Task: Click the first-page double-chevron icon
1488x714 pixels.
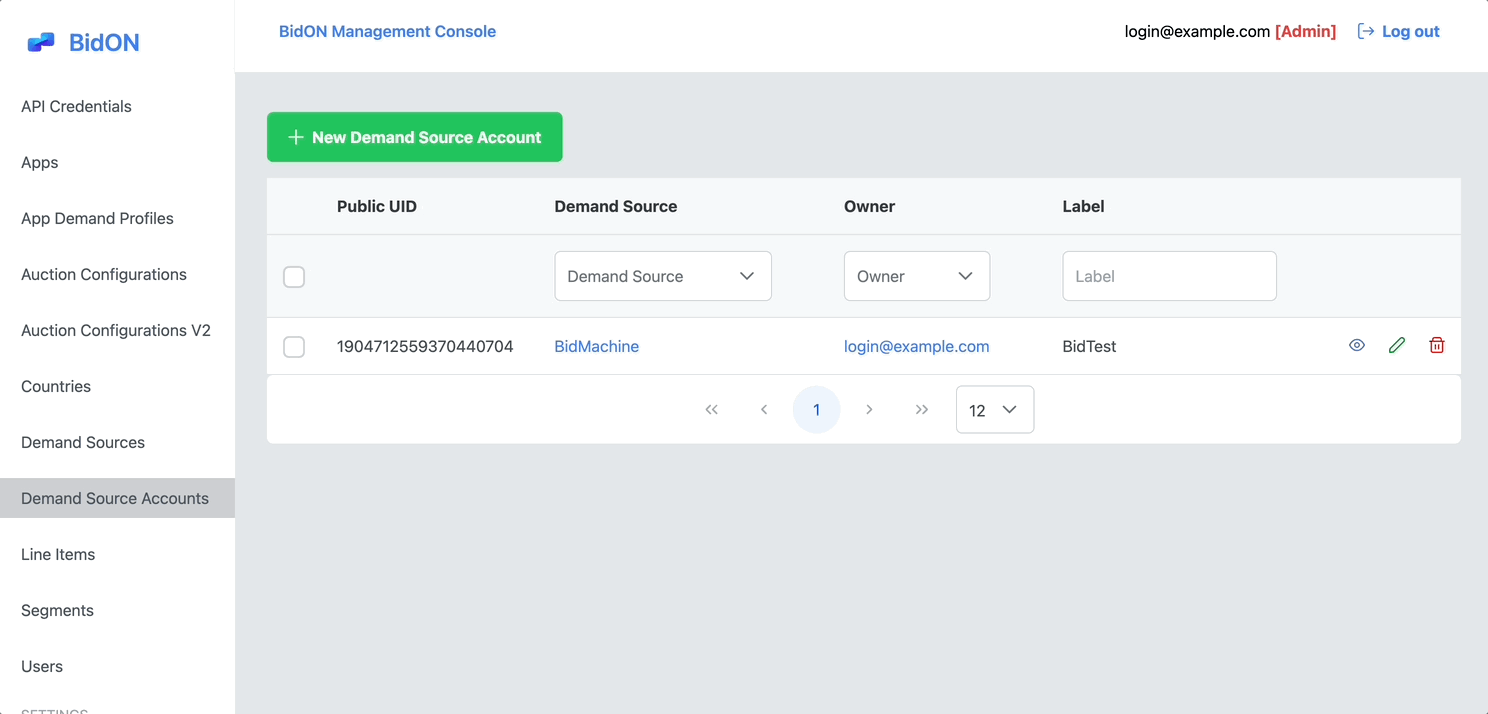Action: 712,409
